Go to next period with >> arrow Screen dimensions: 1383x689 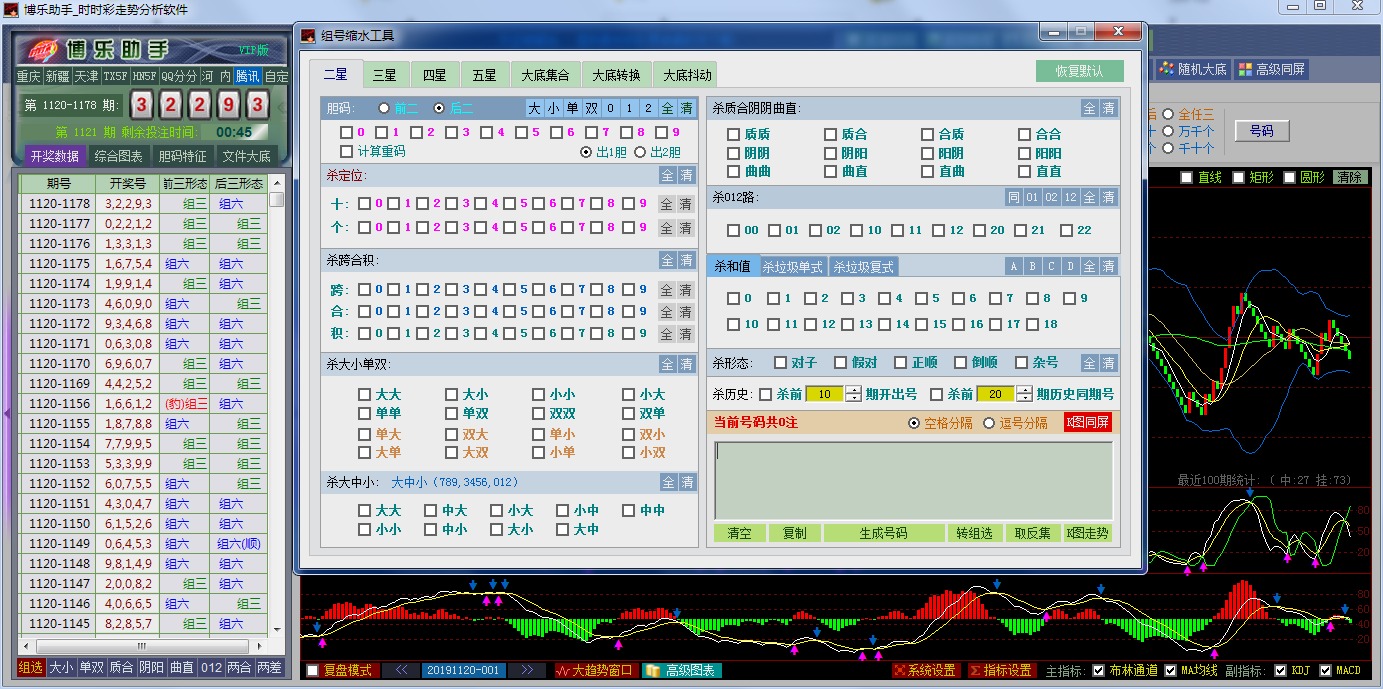(527, 670)
